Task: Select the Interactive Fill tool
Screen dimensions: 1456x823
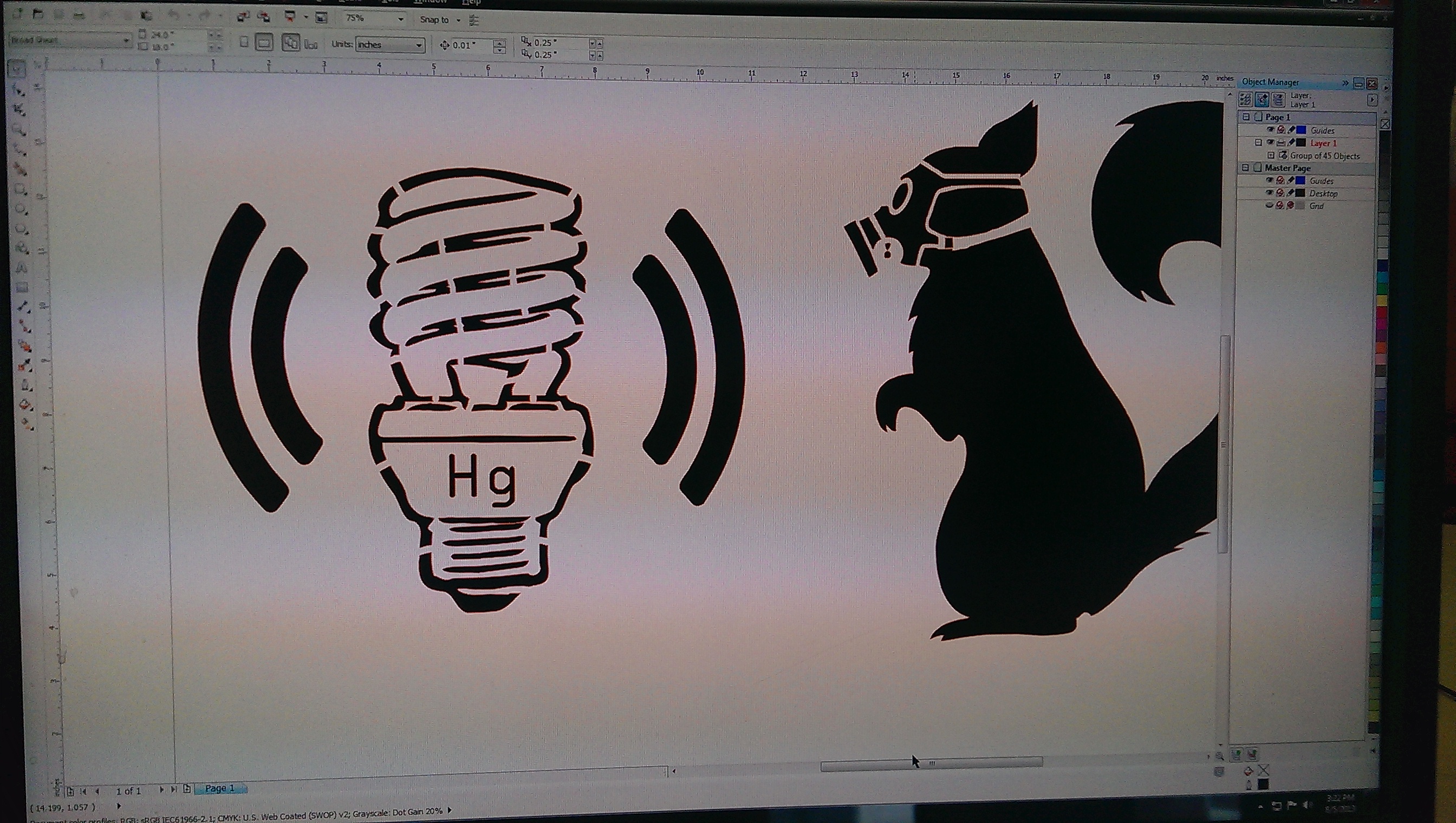Action: click(x=27, y=426)
